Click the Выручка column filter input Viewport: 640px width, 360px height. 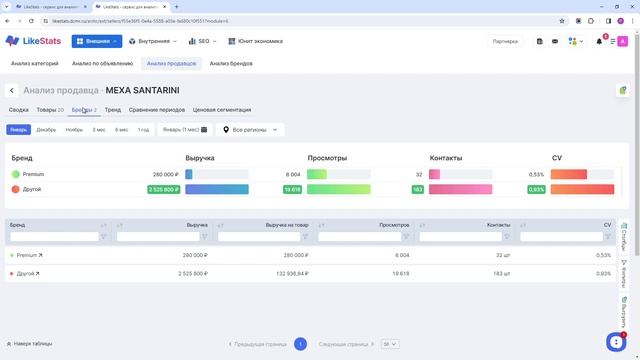pyautogui.click(x=158, y=237)
